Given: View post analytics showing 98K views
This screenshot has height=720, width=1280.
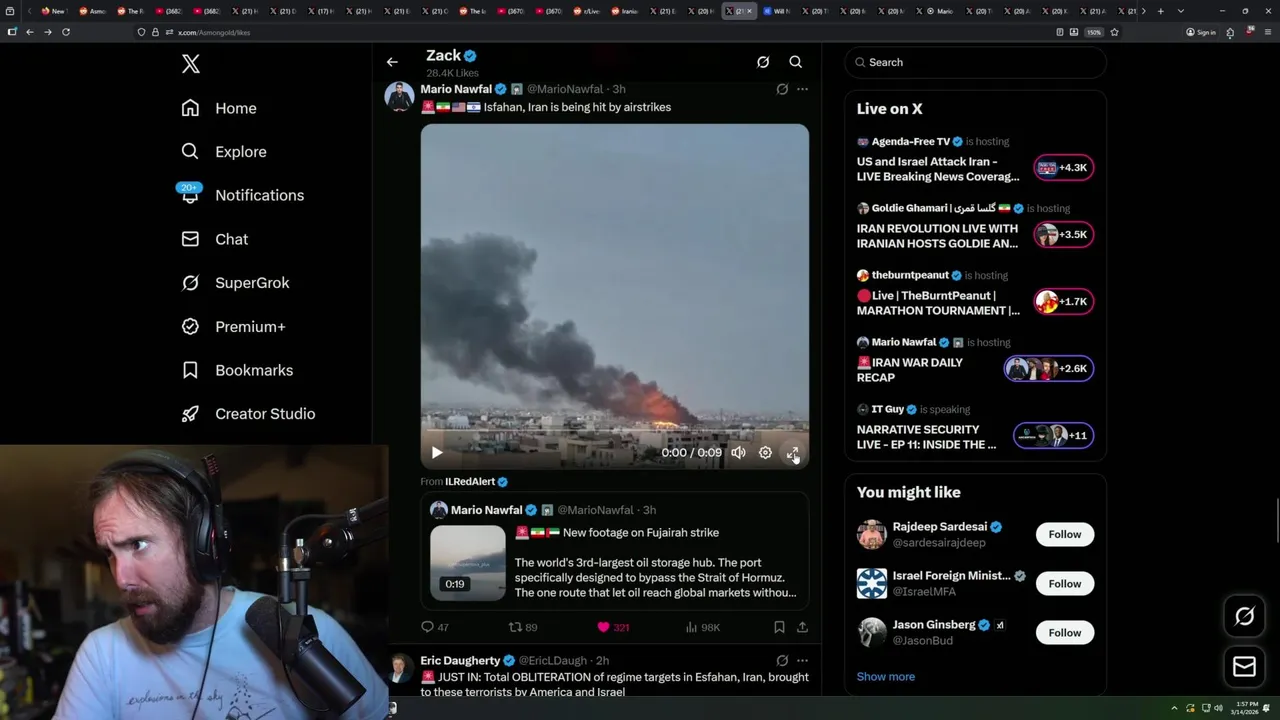Looking at the screenshot, I should pos(703,627).
